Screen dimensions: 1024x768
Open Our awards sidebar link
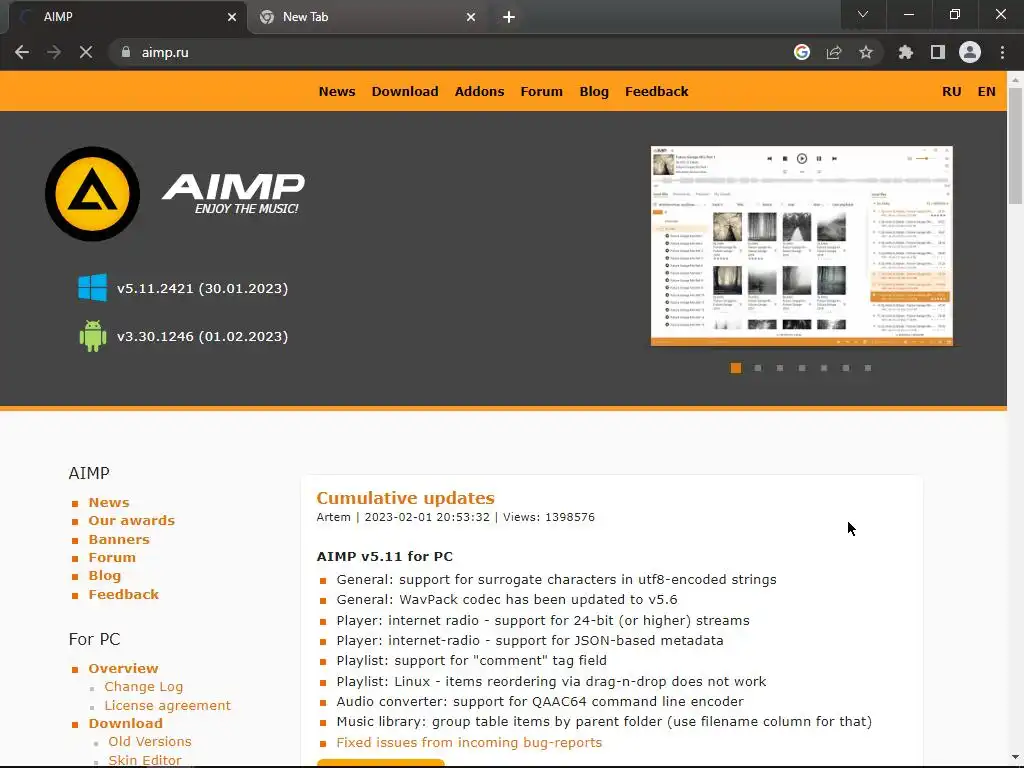132,520
